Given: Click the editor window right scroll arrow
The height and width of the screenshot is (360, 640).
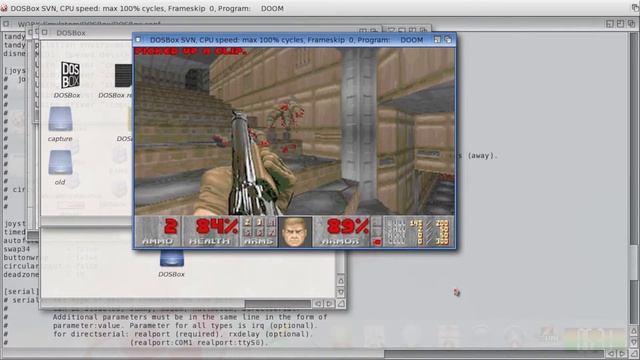Looking at the screenshot, I should 623,353.
